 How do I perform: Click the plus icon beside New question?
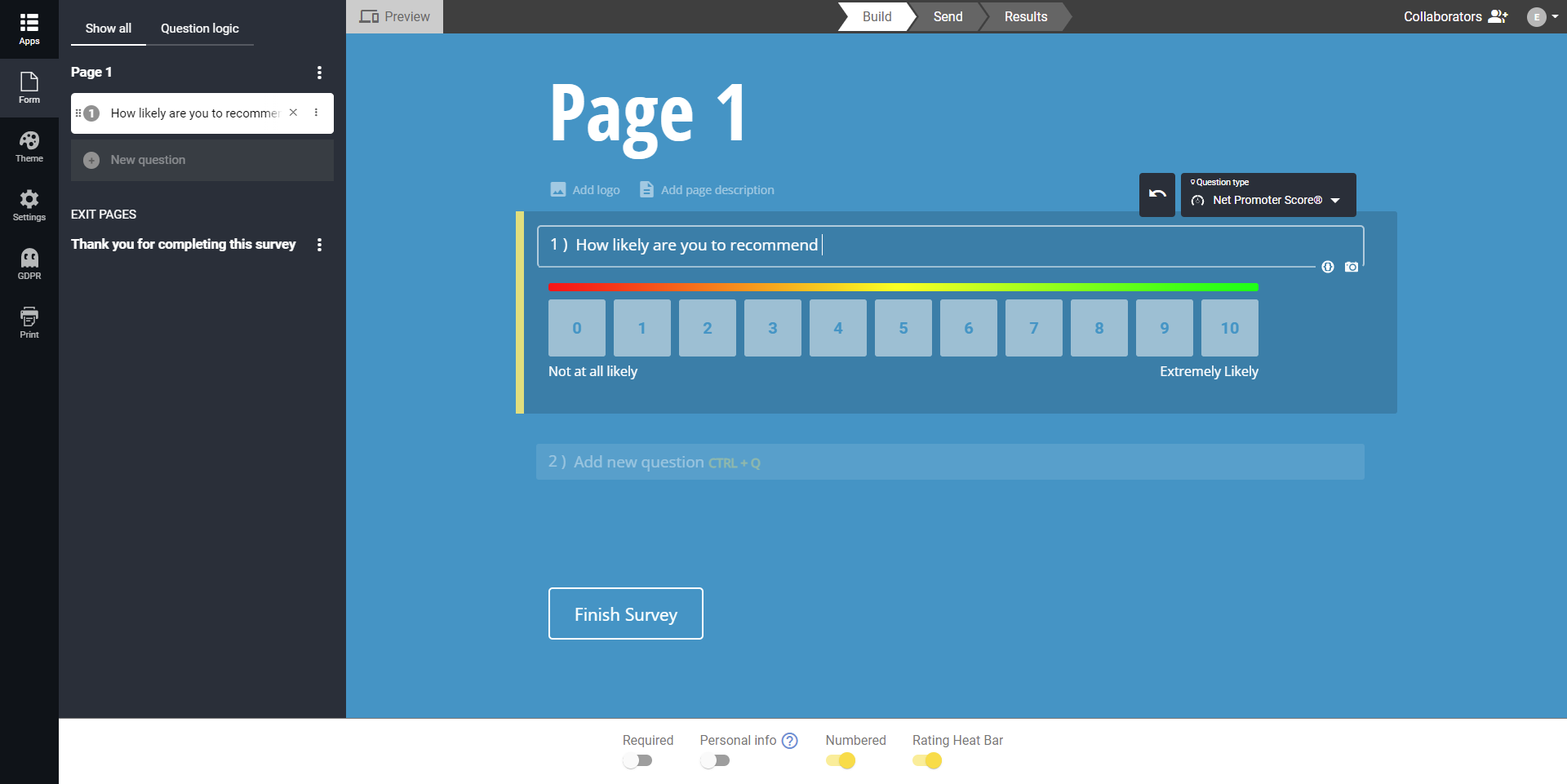click(x=91, y=160)
